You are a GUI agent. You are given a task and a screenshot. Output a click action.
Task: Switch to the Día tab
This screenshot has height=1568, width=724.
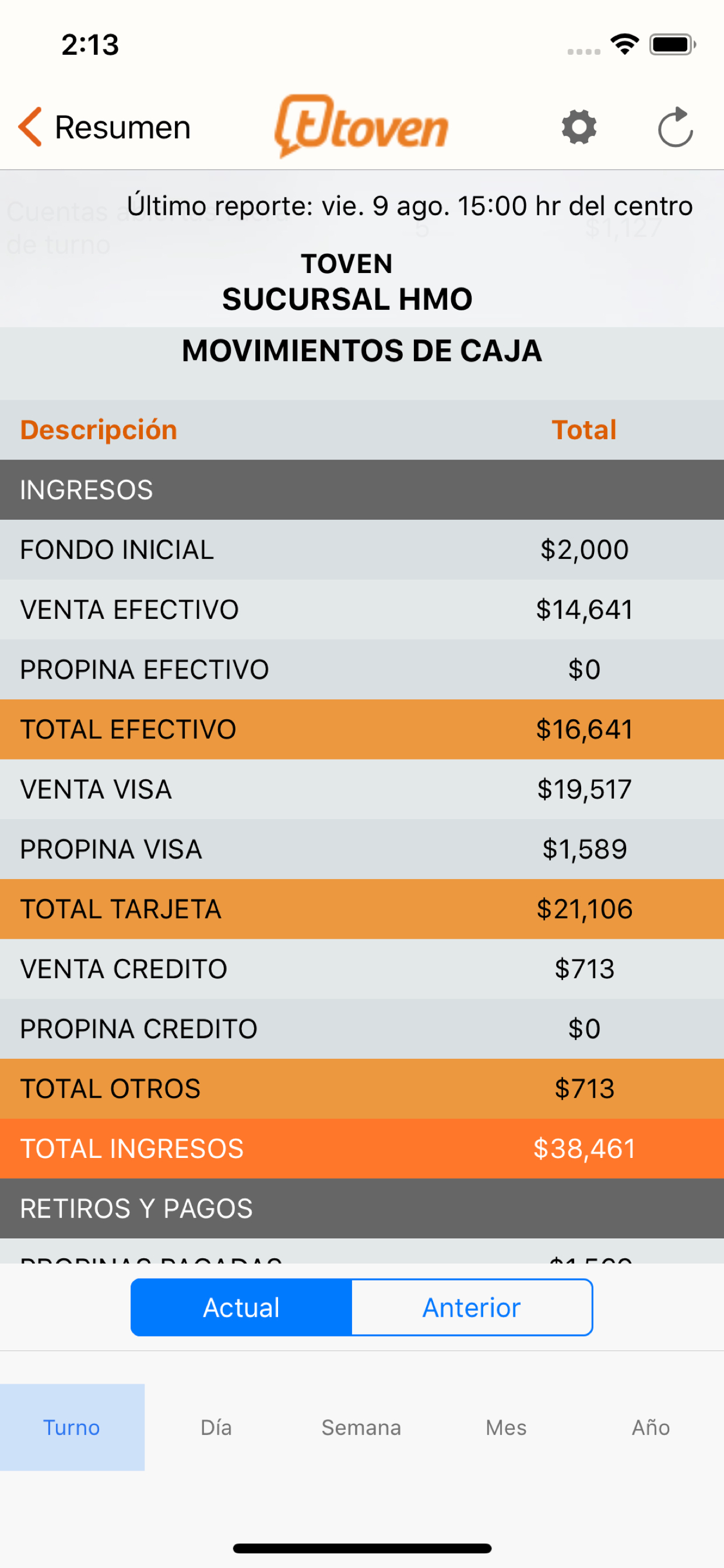coord(217,1427)
